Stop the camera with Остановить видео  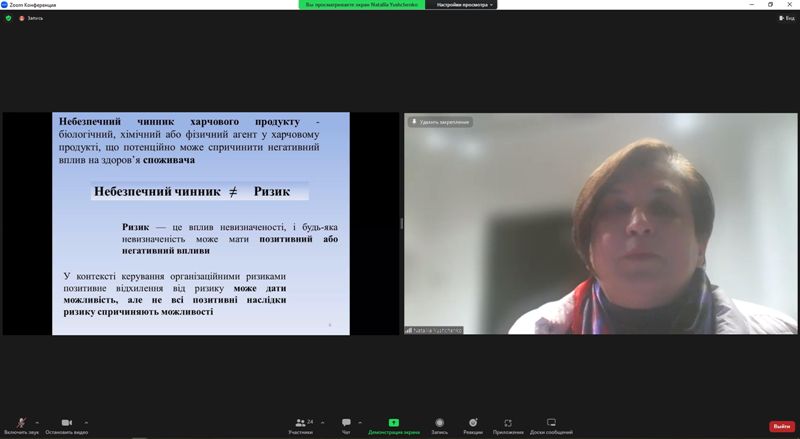[x=66, y=426]
